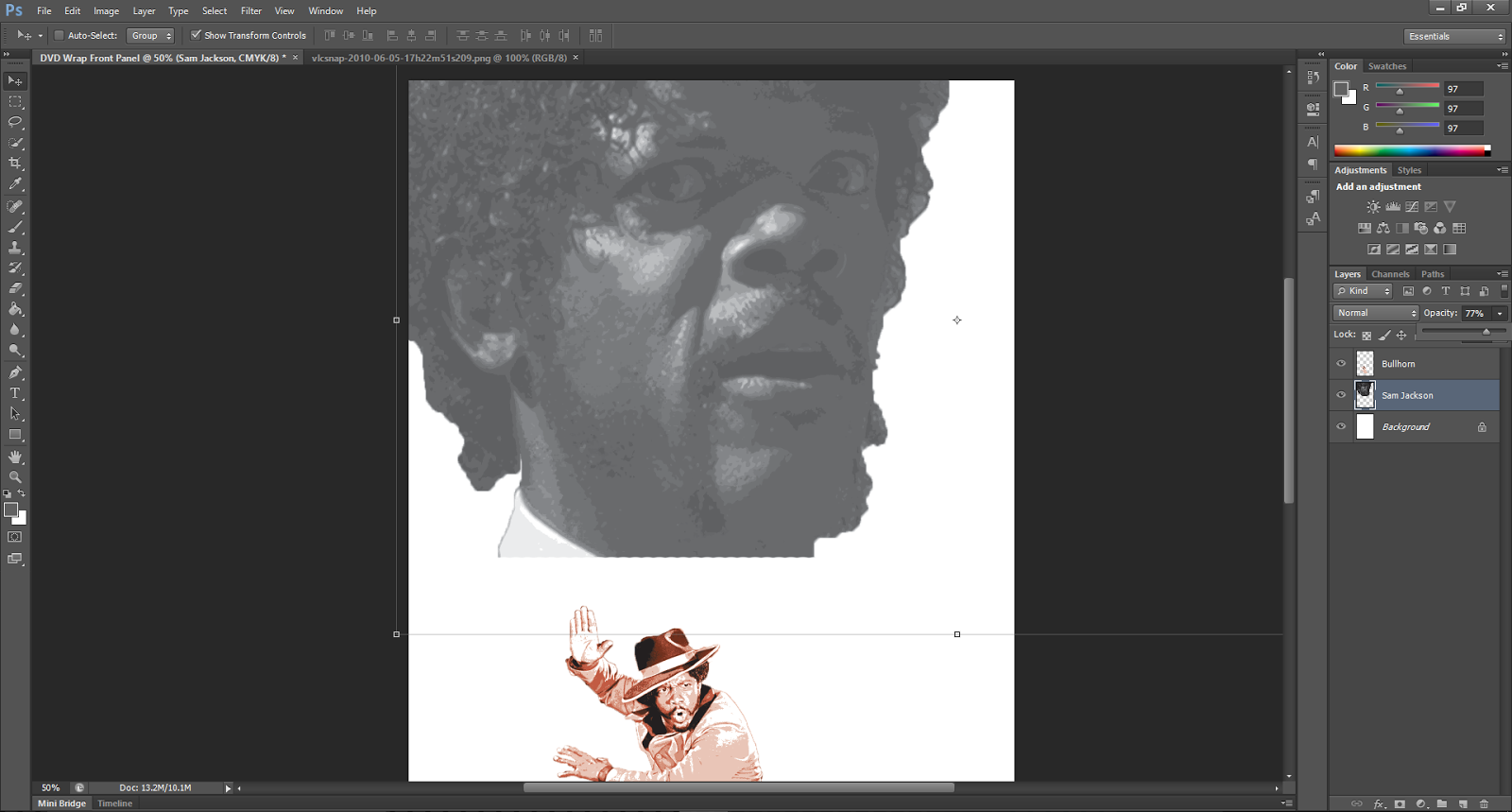Hide the Bullhorn layer
Screen dimensions: 1512x812
click(1341, 363)
